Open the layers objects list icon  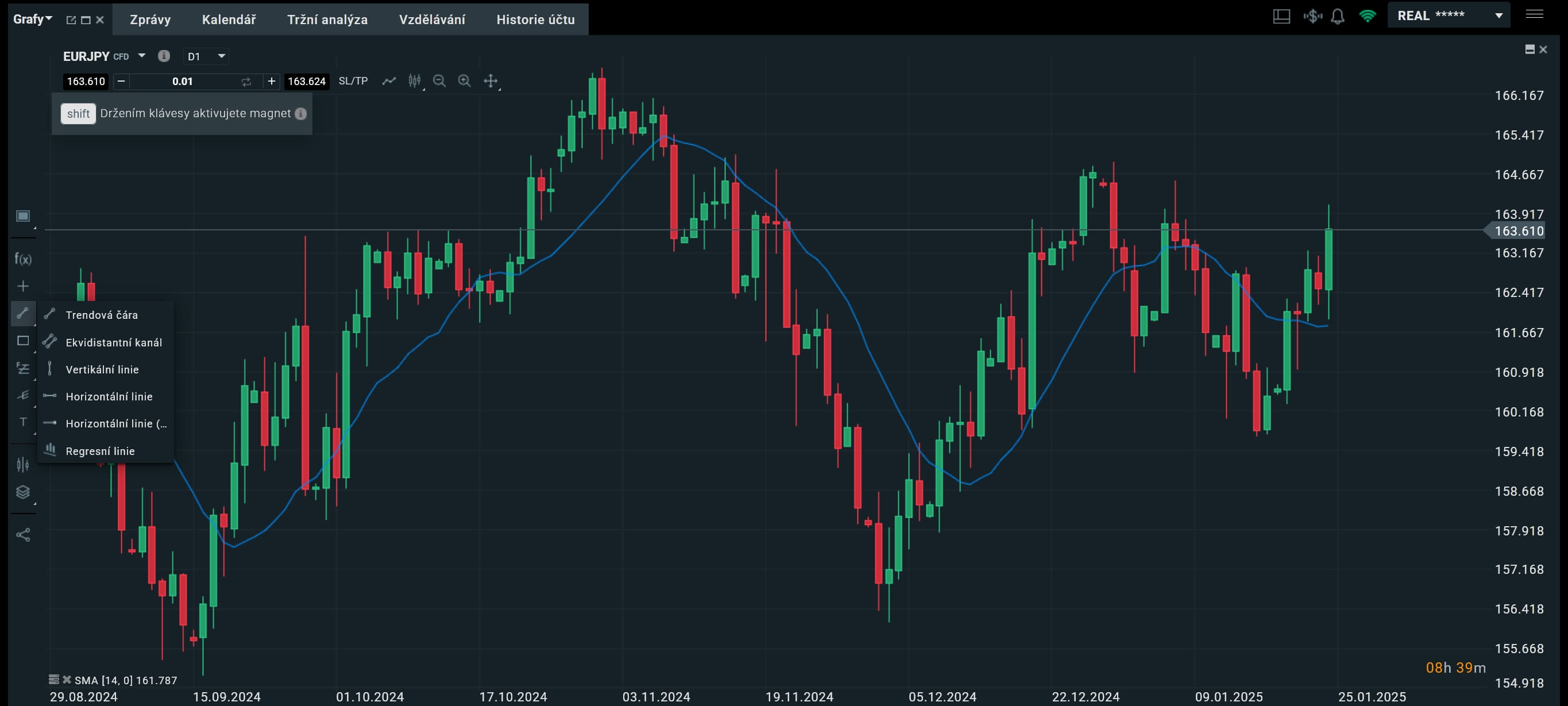(22, 492)
